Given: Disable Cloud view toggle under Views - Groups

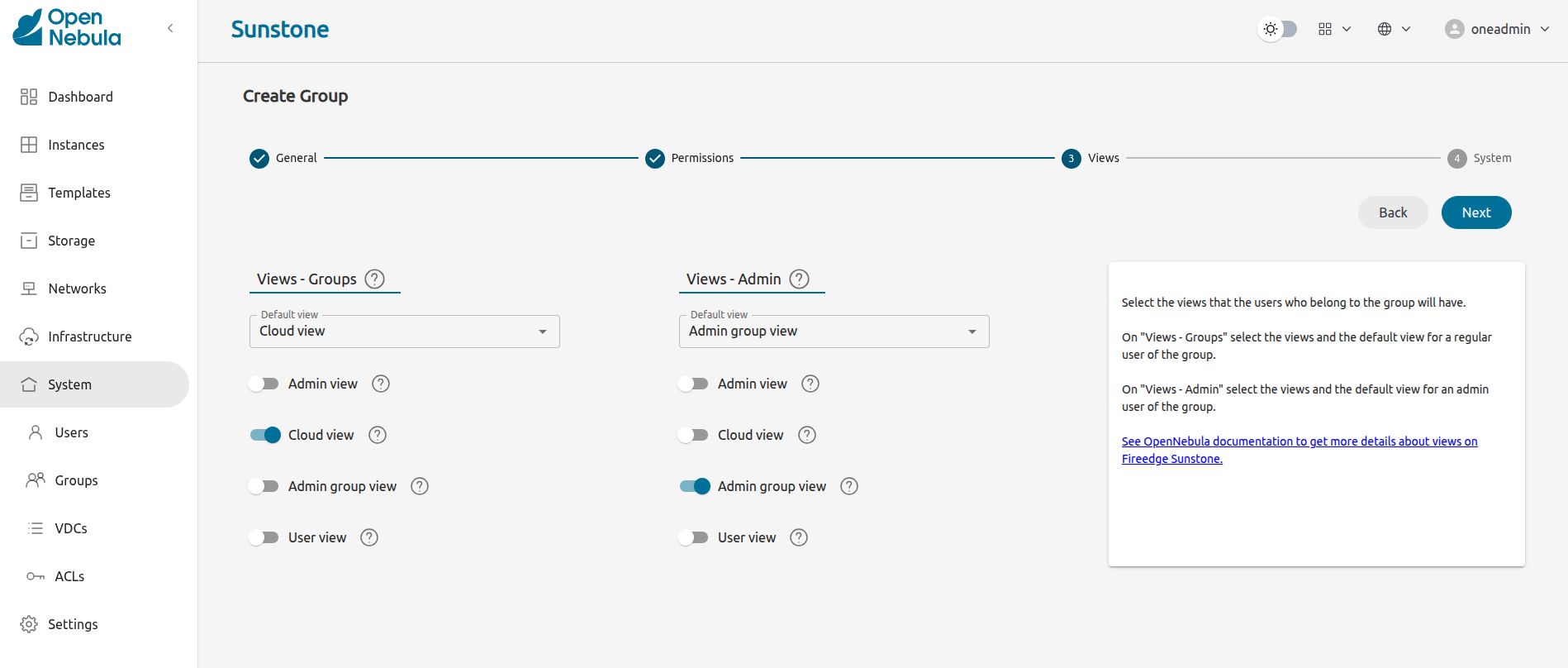Looking at the screenshot, I should pyautogui.click(x=265, y=435).
